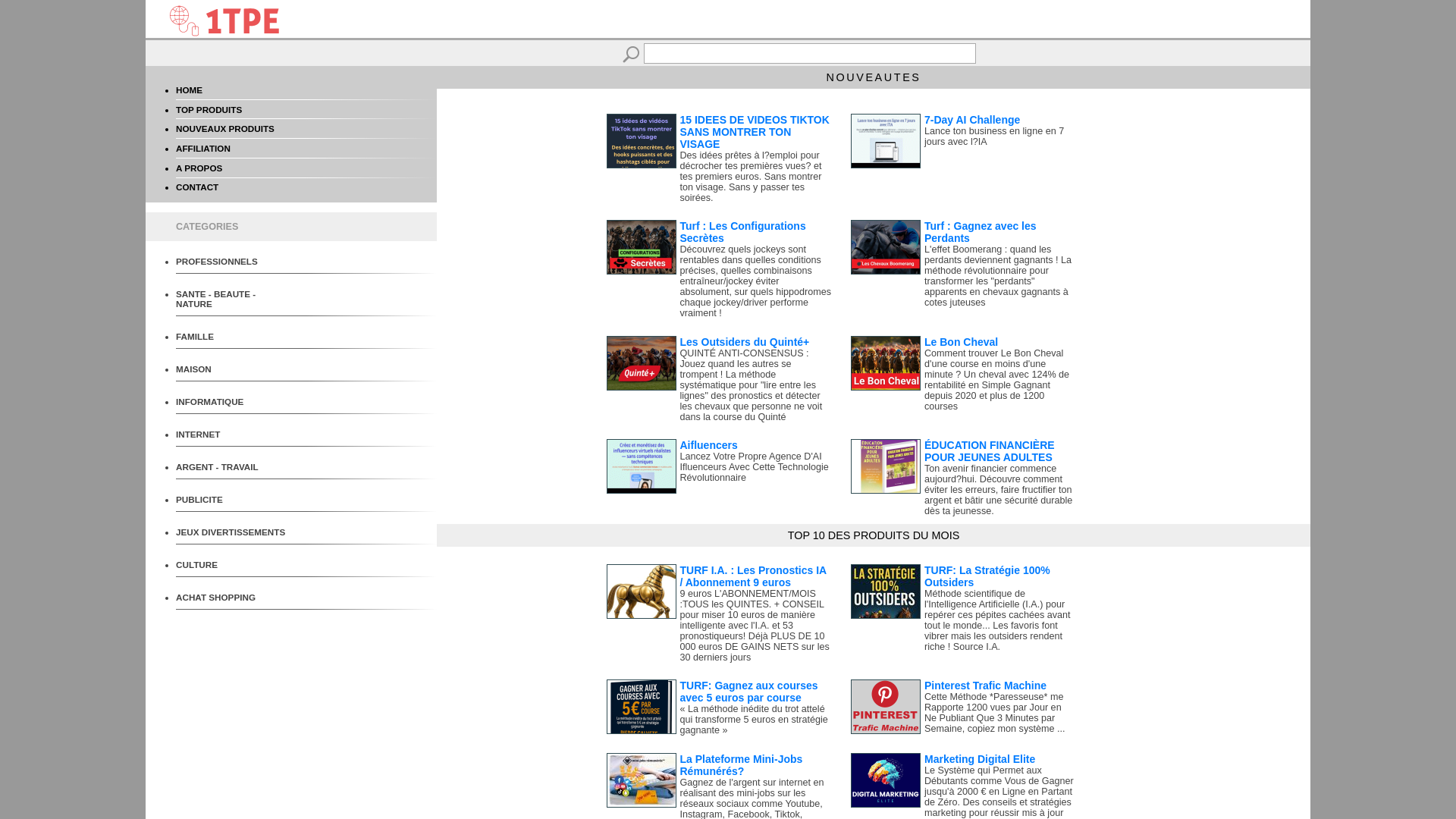Open the SANTE - BEAUTE - NATURE category
1456x819 pixels.
click(215, 299)
